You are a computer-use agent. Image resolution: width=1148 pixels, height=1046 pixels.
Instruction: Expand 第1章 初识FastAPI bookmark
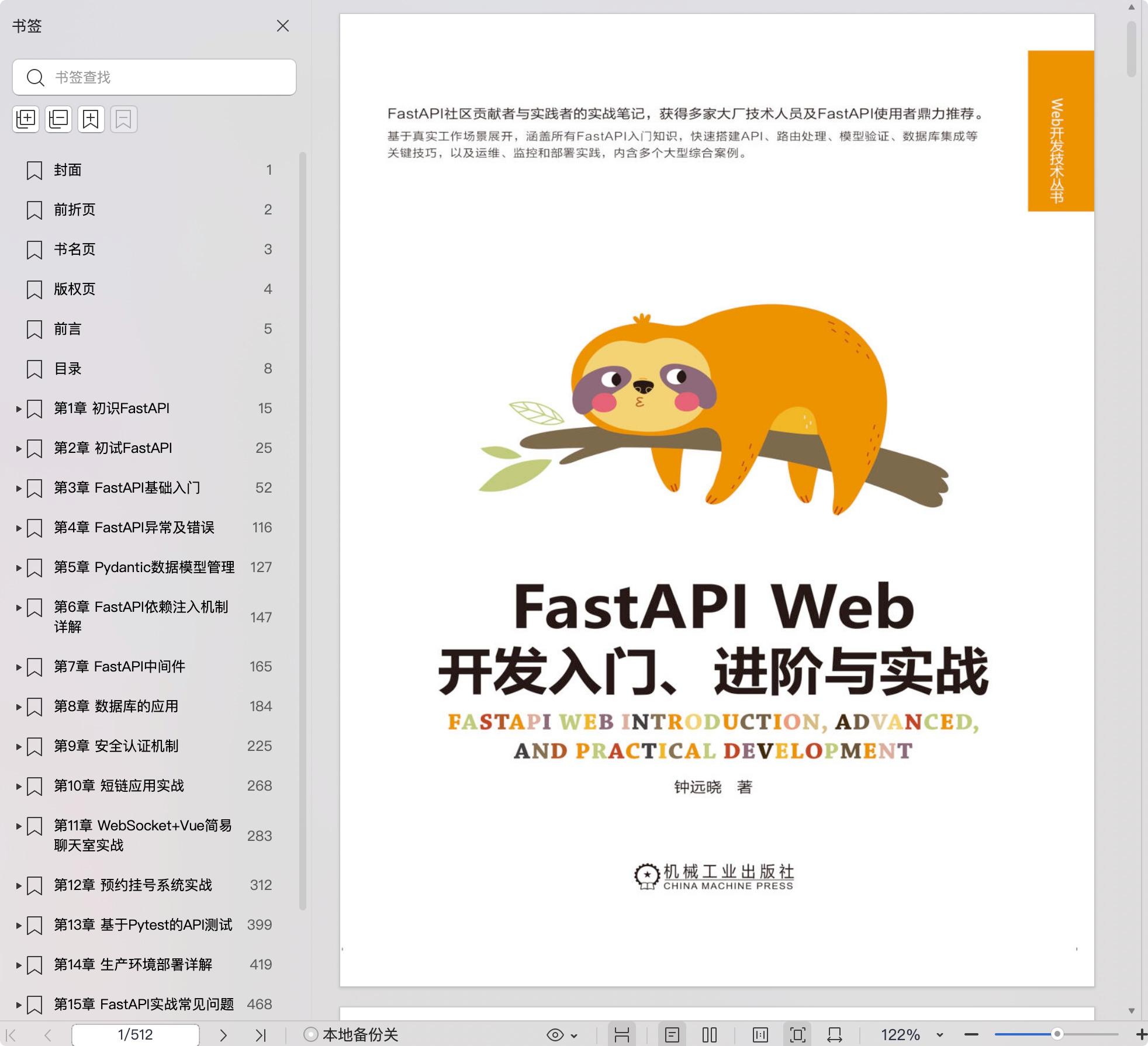[x=19, y=409]
